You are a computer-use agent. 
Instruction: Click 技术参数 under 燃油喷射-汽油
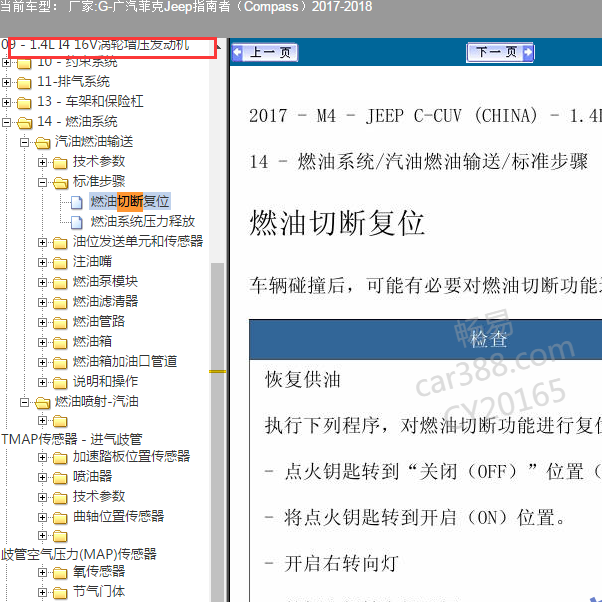tap(99, 496)
